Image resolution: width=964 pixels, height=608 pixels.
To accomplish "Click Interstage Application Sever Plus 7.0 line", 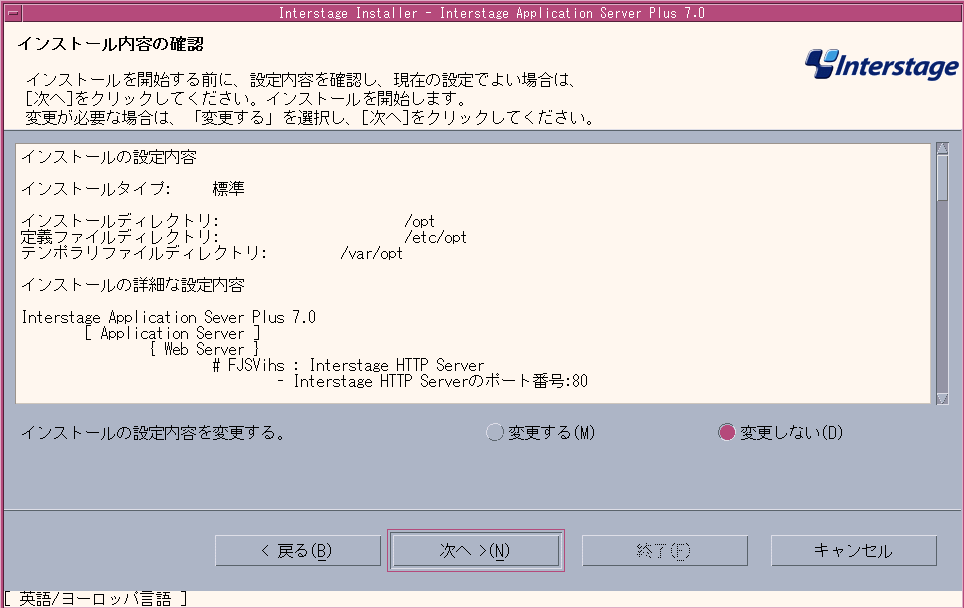I will pos(168,317).
